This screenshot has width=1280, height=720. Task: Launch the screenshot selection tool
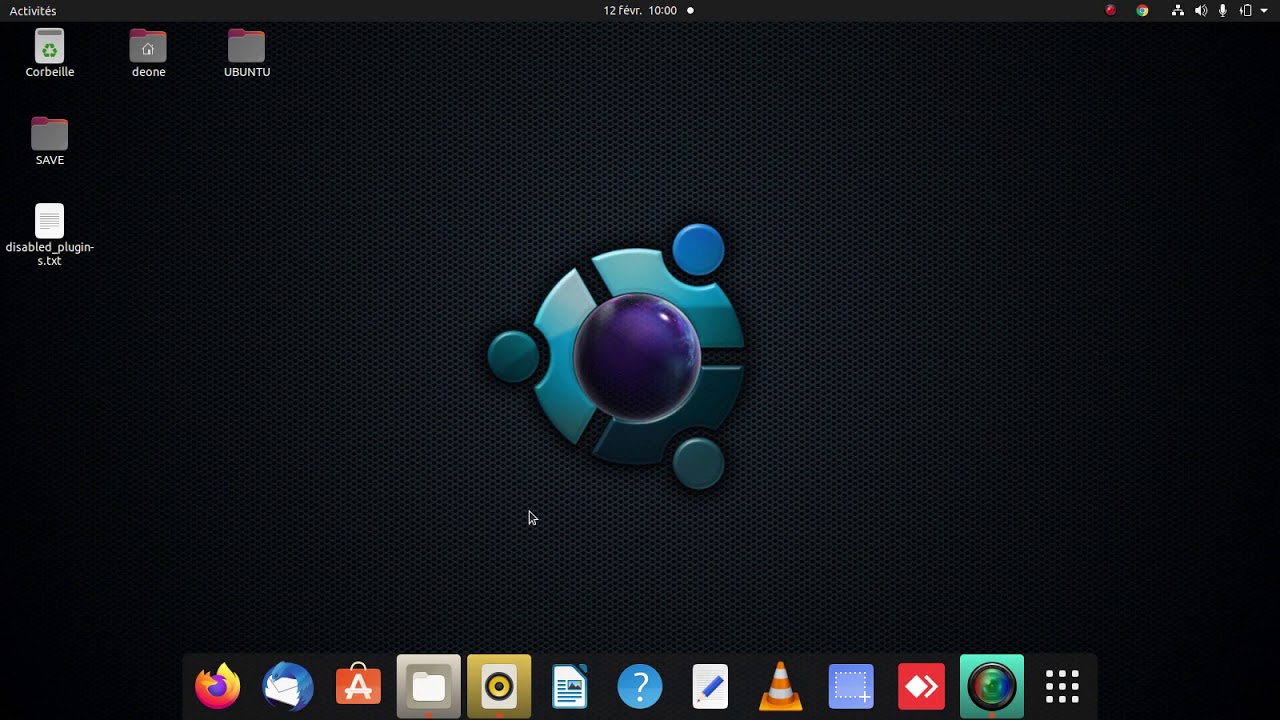[x=851, y=687]
